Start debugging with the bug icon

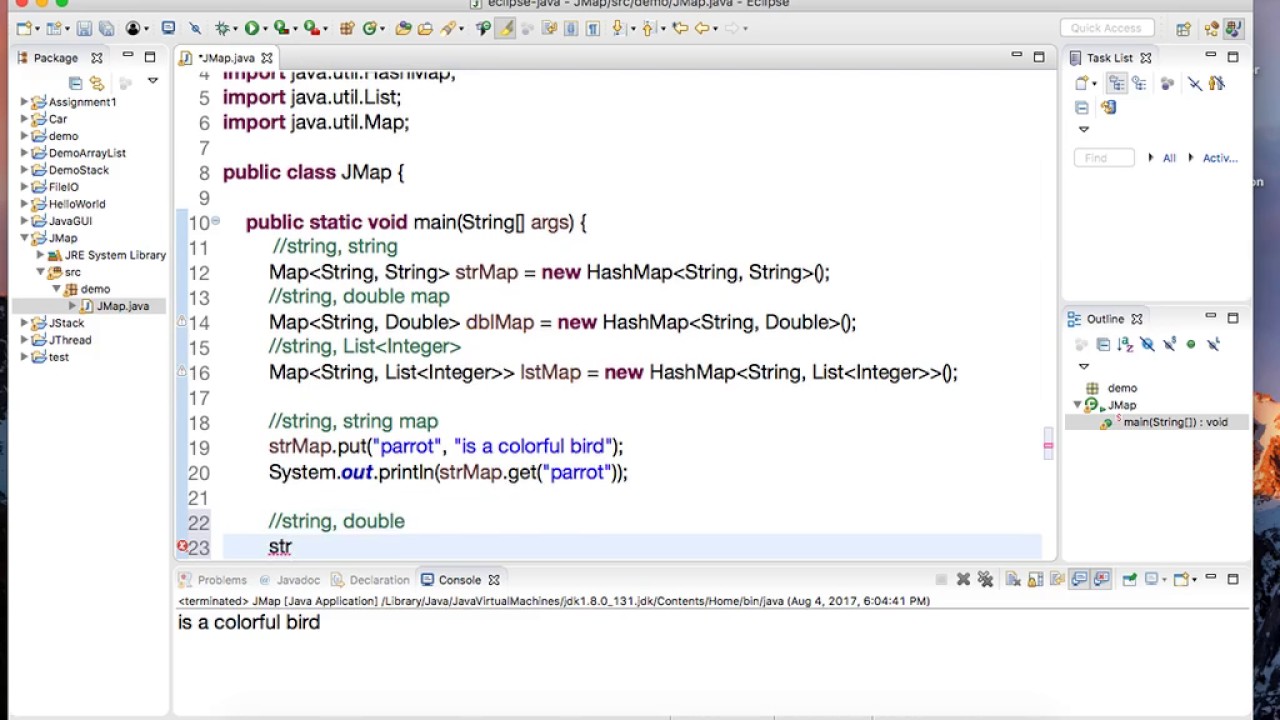[x=221, y=28]
